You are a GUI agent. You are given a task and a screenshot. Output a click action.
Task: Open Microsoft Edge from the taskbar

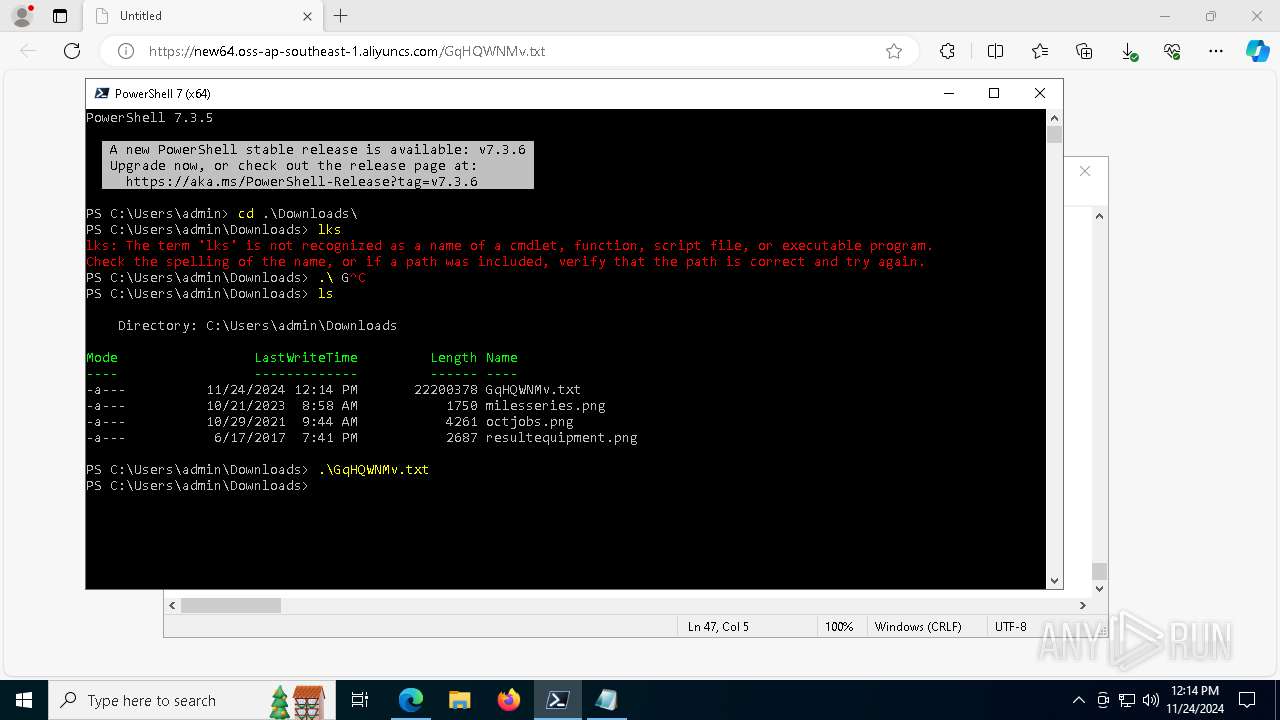[411, 700]
